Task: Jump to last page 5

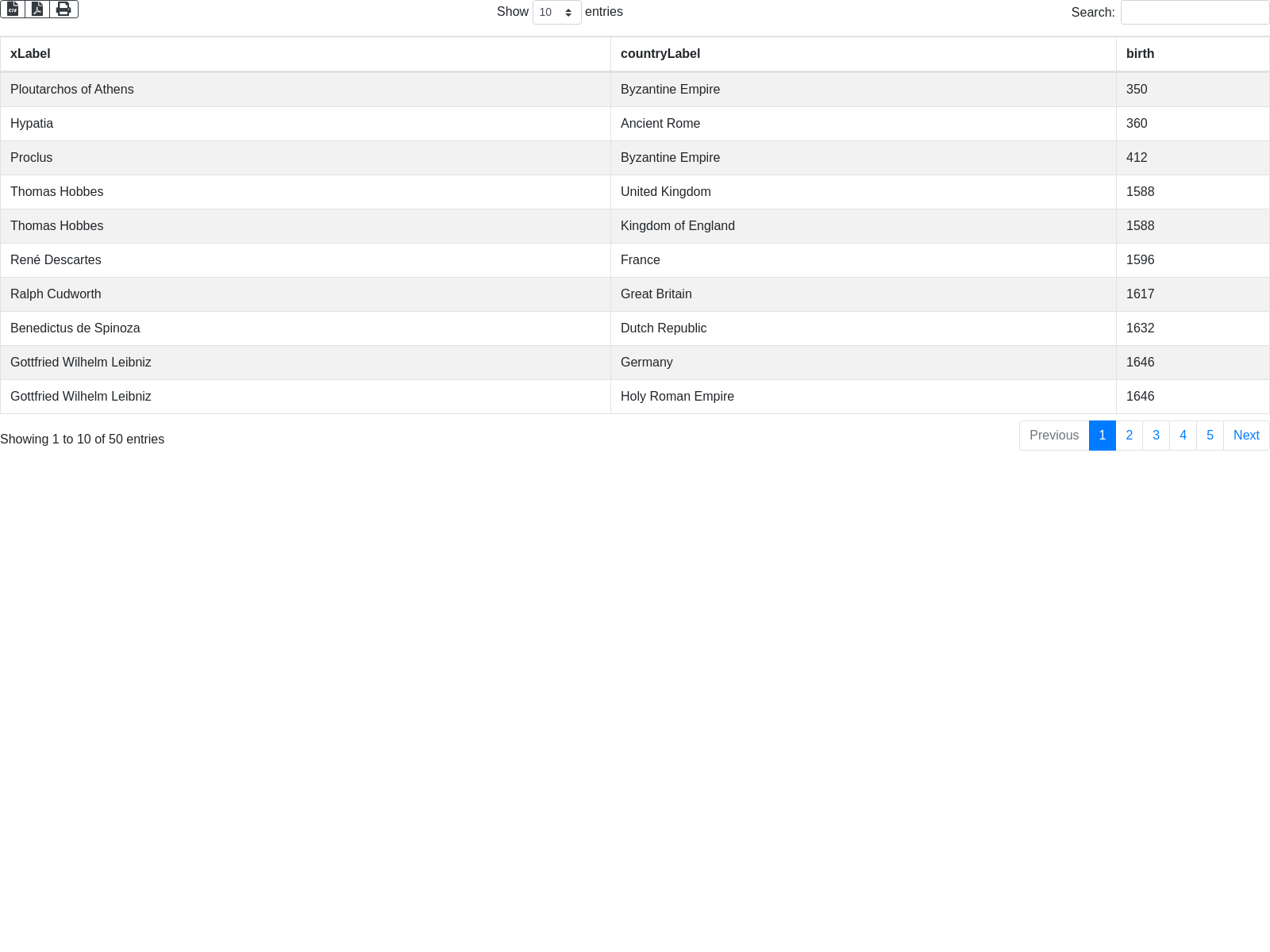Action: [x=1210, y=436]
